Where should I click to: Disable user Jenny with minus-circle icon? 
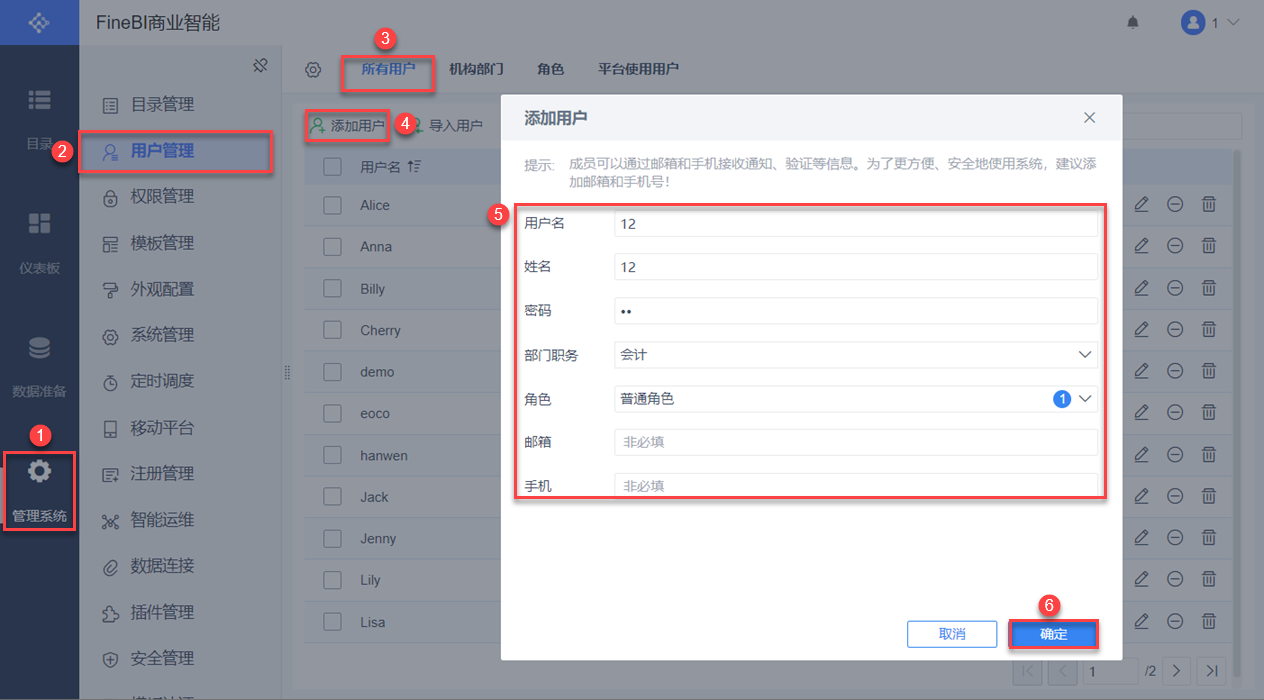(x=1175, y=538)
